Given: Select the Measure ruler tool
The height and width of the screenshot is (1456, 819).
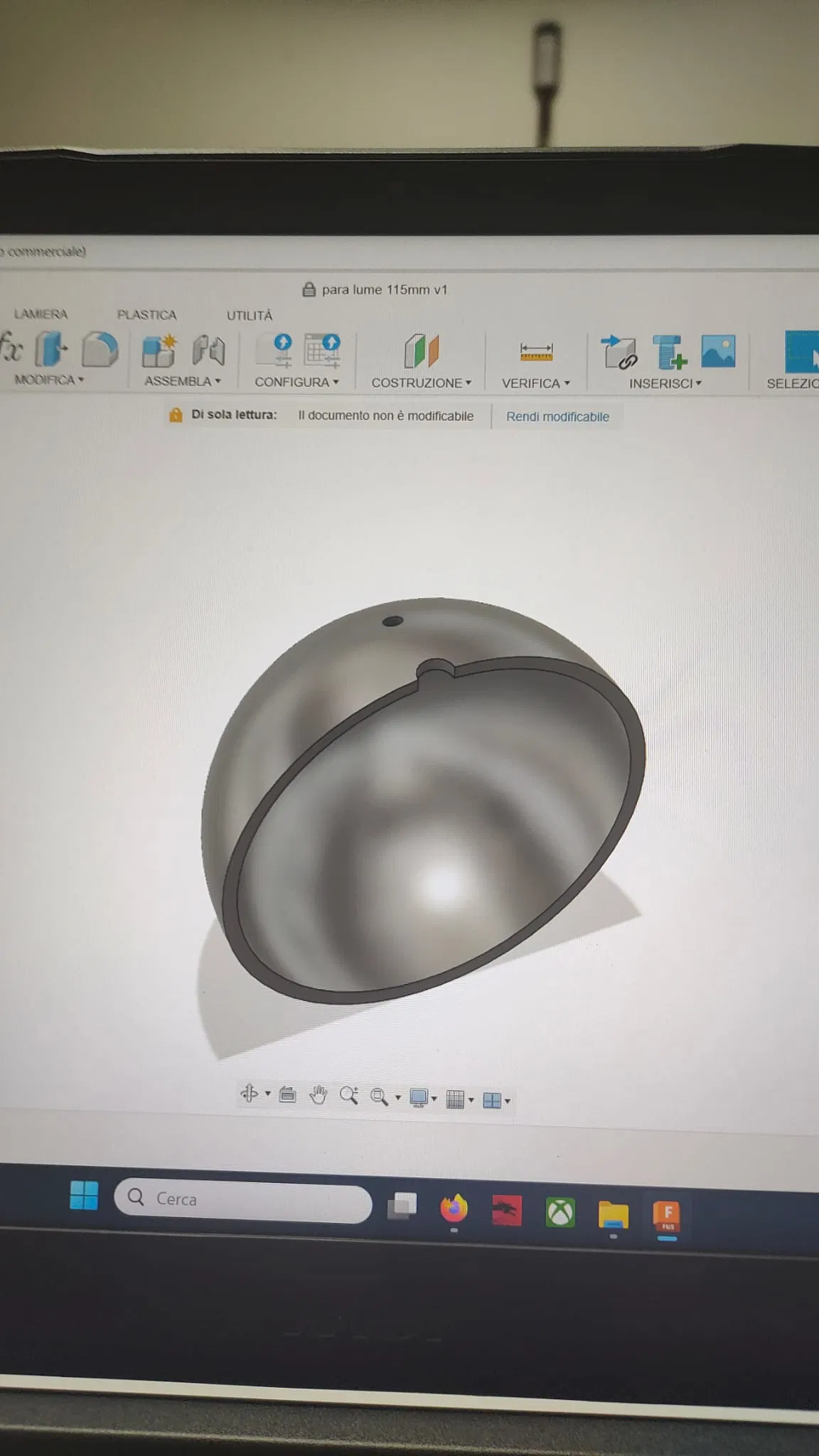Looking at the screenshot, I should [x=536, y=352].
